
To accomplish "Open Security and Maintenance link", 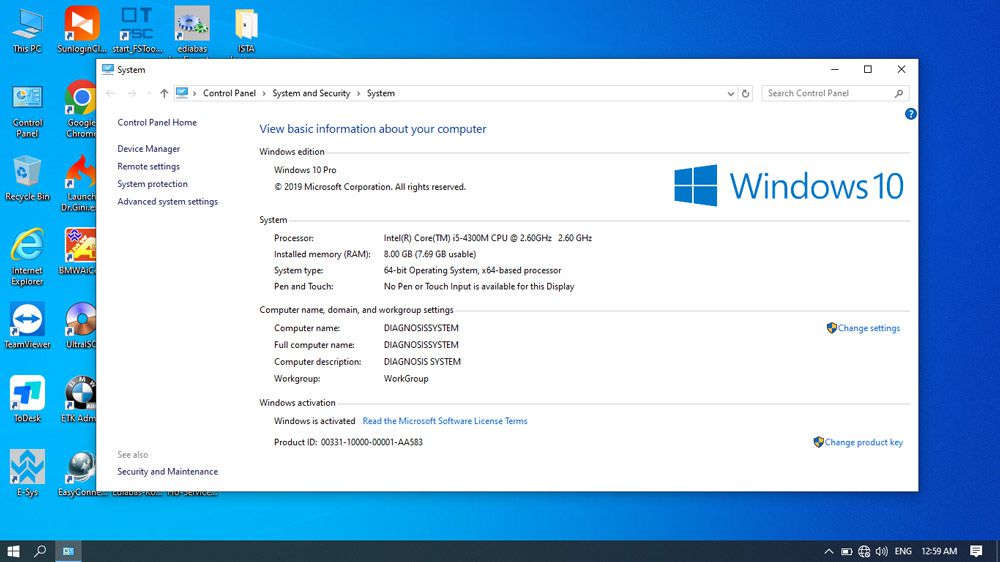I will (x=168, y=471).
